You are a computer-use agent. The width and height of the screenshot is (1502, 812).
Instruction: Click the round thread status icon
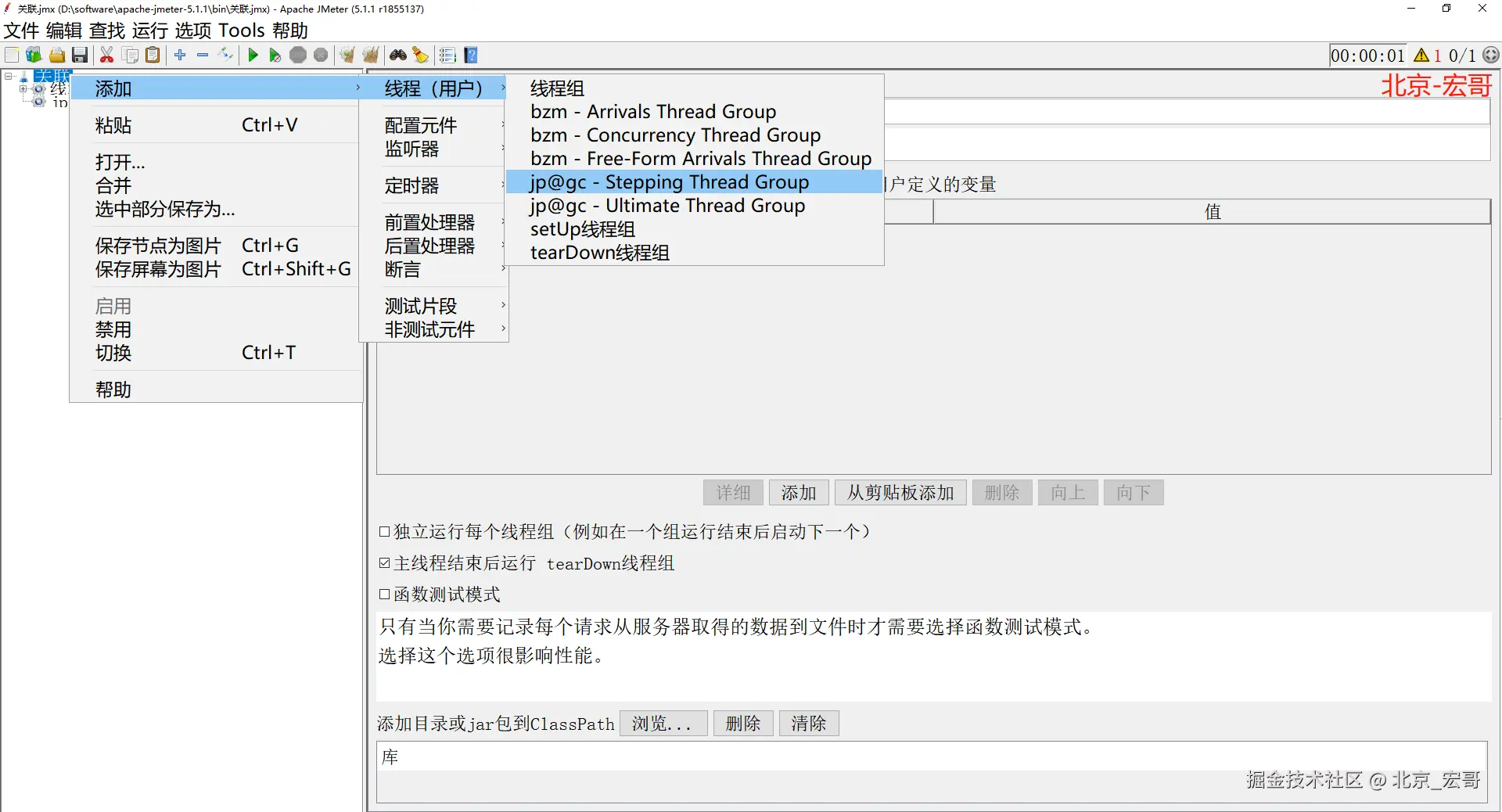pos(1491,55)
